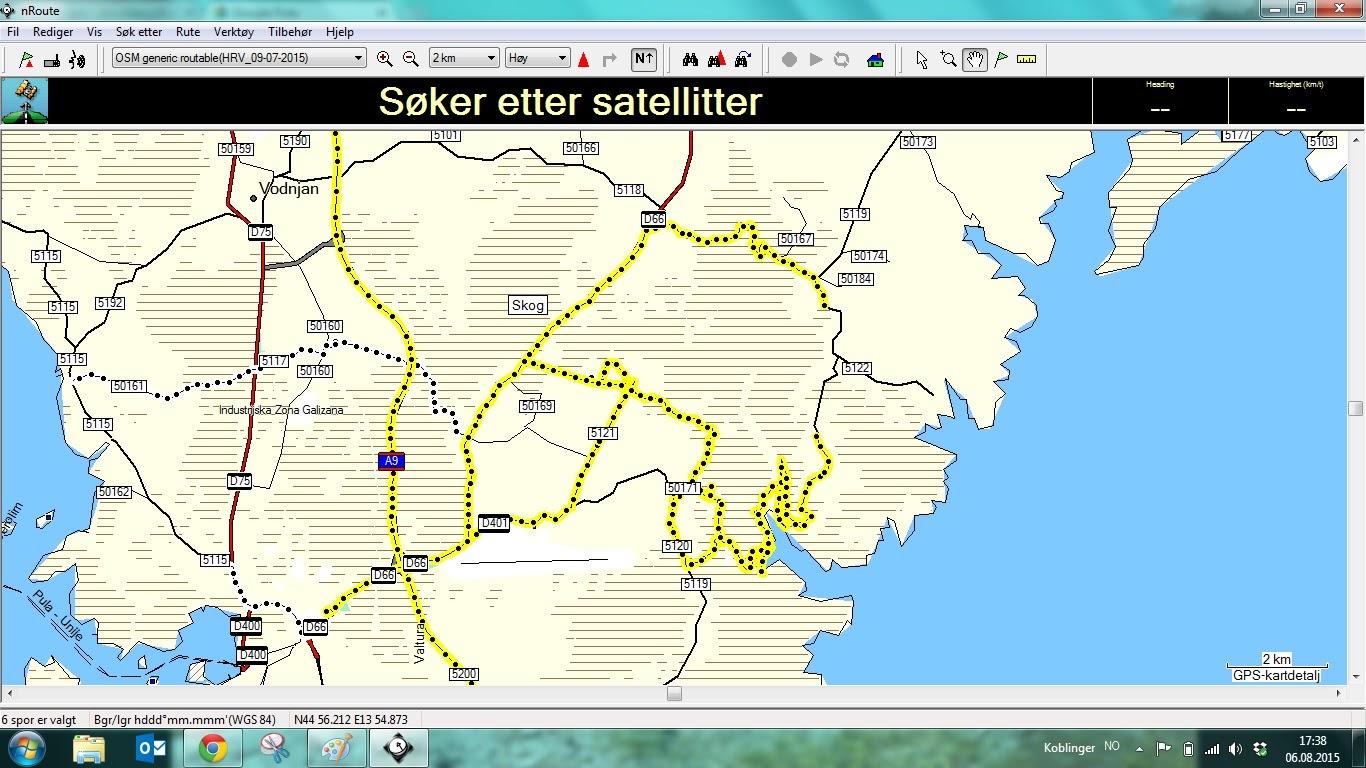1366x768 pixels.
Task: Select the arrow pointer tool
Action: click(x=922, y=59)
